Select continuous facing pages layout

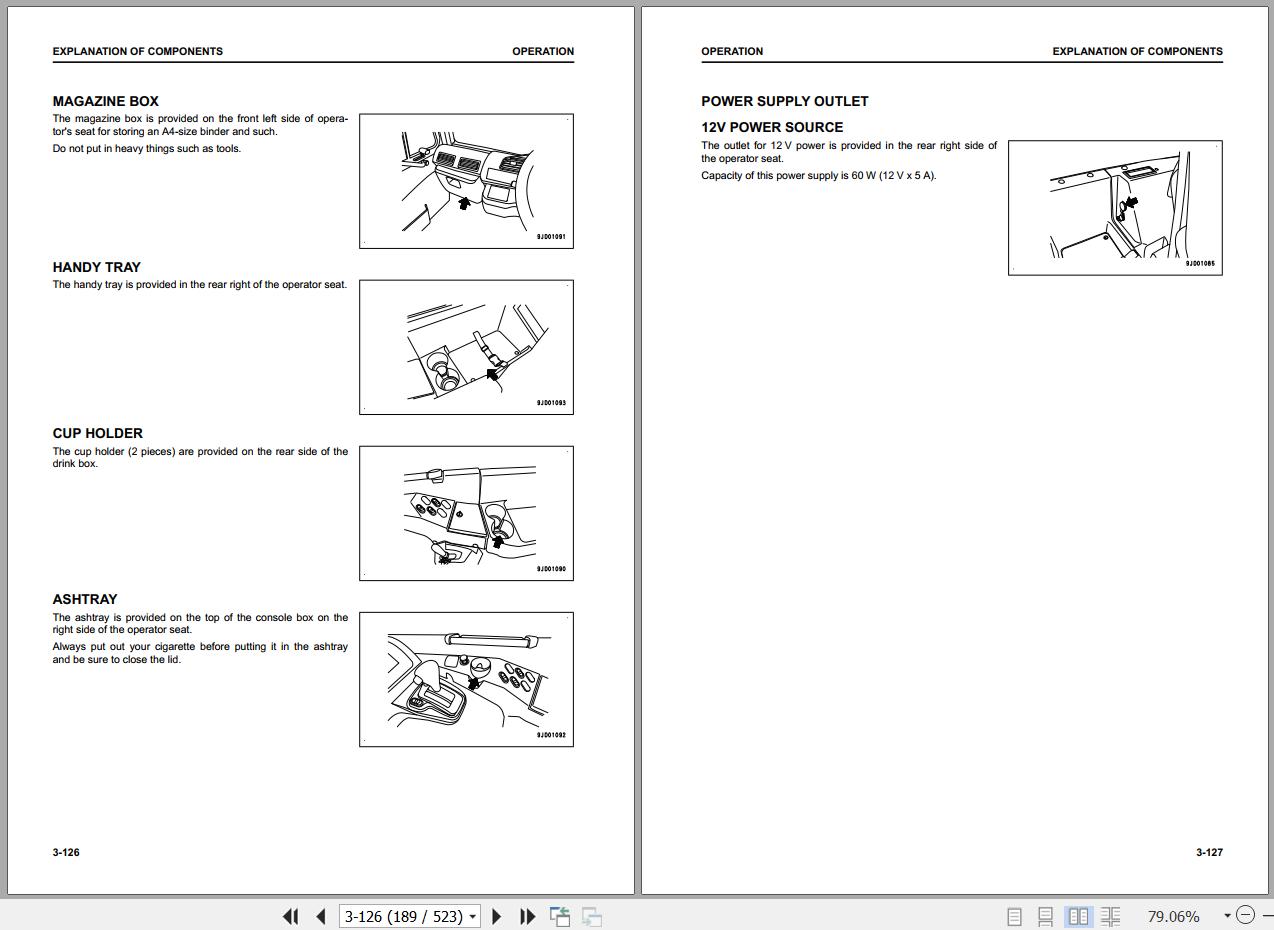1110,916
